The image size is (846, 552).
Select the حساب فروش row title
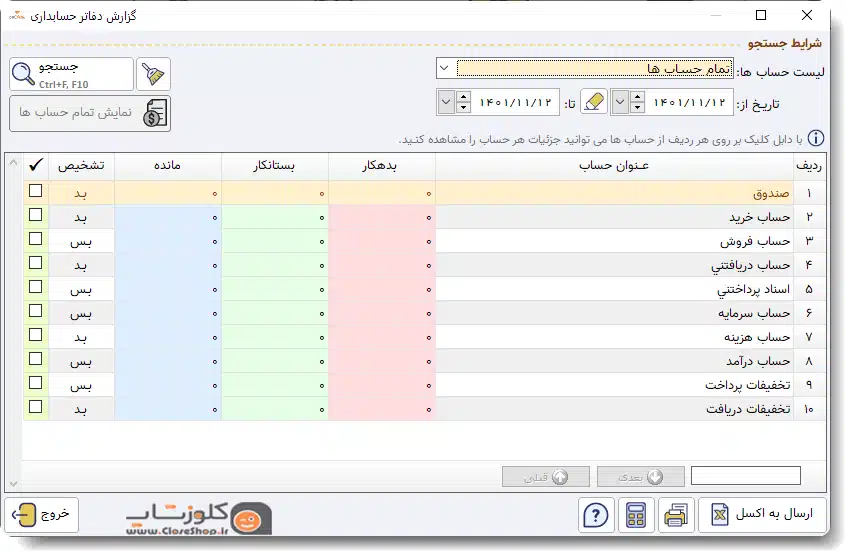pyautogui.click(x=755, y=241)
